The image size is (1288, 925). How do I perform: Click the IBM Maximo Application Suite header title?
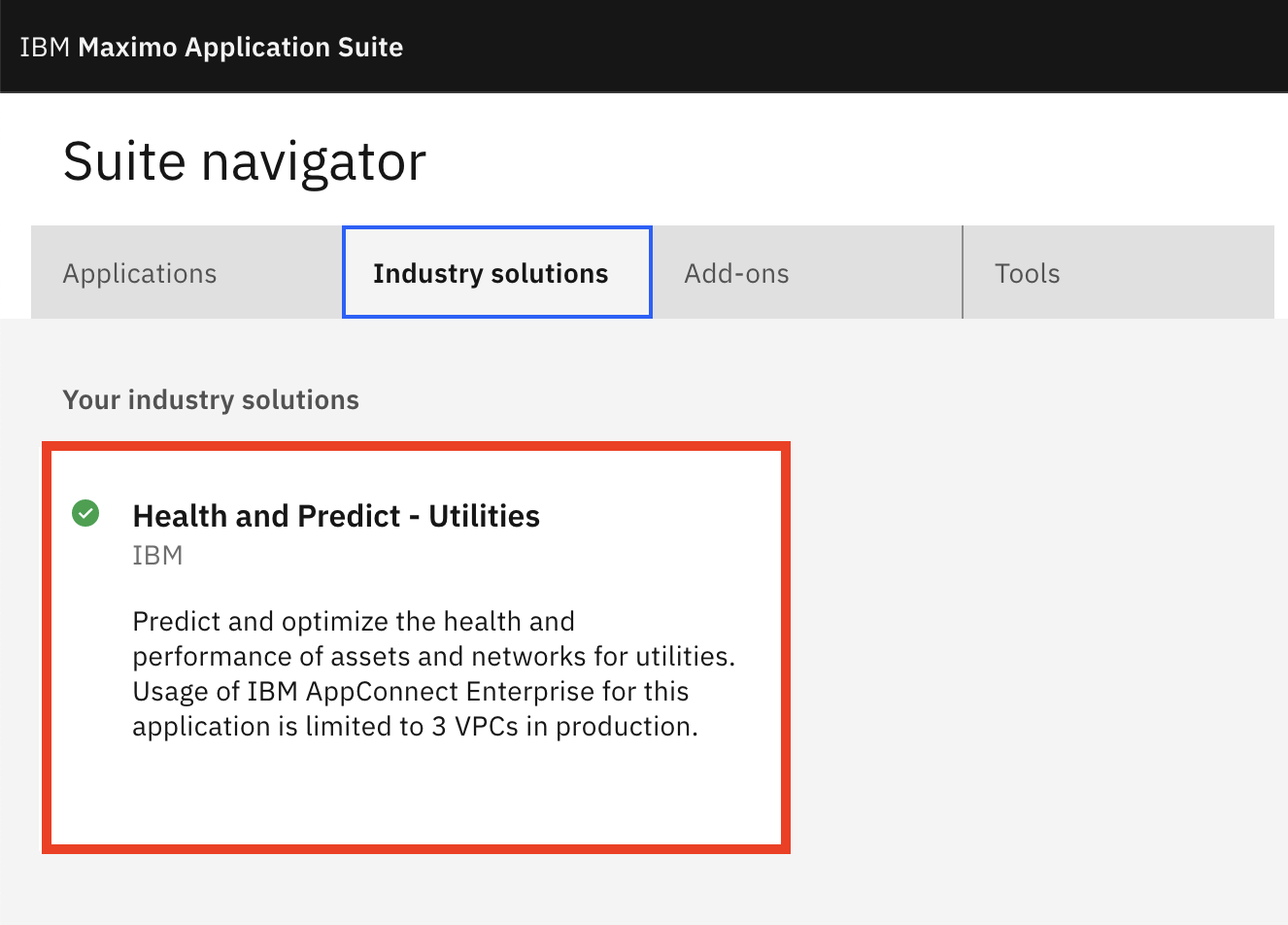pos(212,47)
